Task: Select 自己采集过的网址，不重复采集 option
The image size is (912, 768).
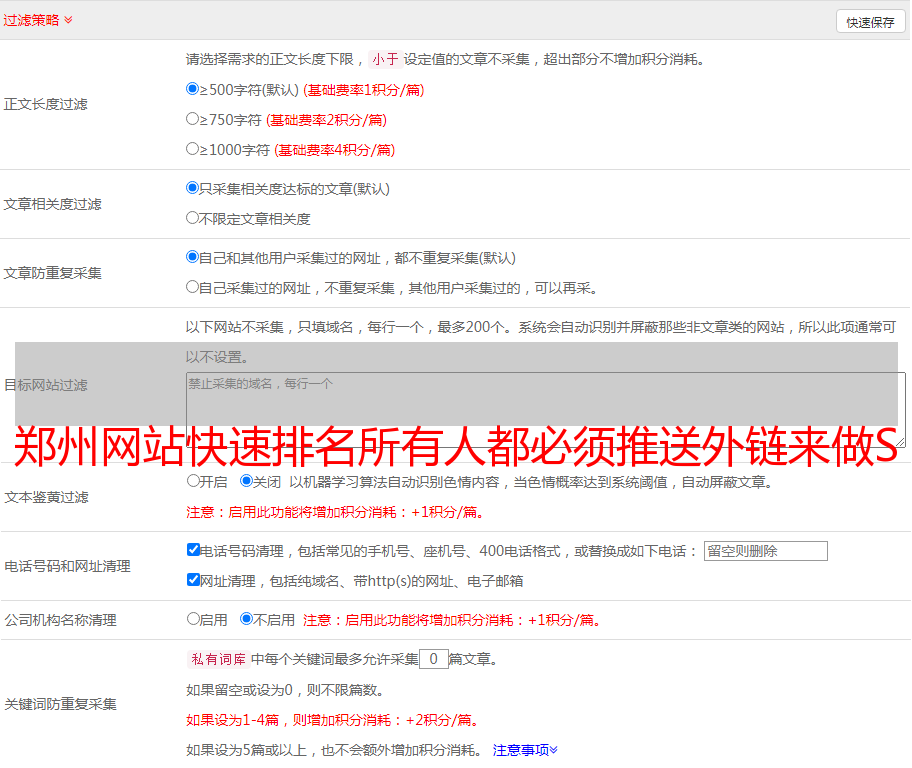Action: click(192, 287)
